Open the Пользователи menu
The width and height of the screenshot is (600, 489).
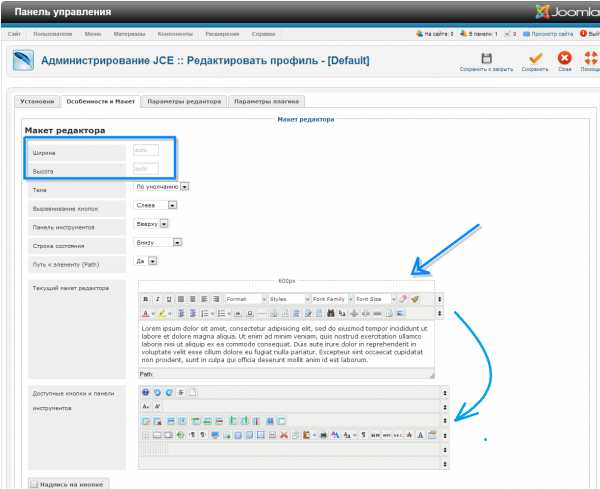pos(53,34)
